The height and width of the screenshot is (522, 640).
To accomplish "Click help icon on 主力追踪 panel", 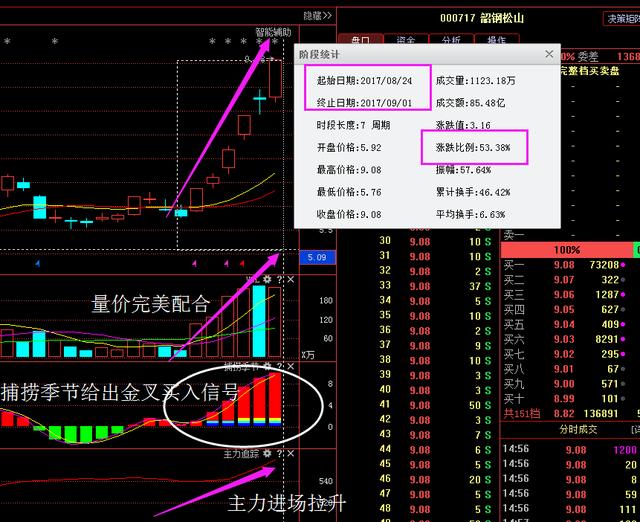I will point(279,453).
